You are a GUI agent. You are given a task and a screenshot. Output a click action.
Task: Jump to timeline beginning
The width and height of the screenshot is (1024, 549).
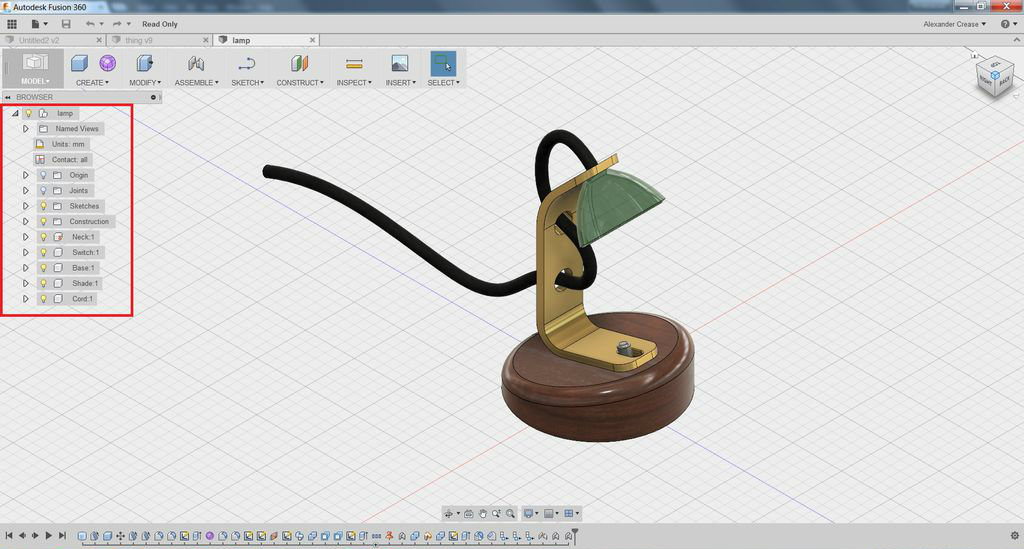9,536
